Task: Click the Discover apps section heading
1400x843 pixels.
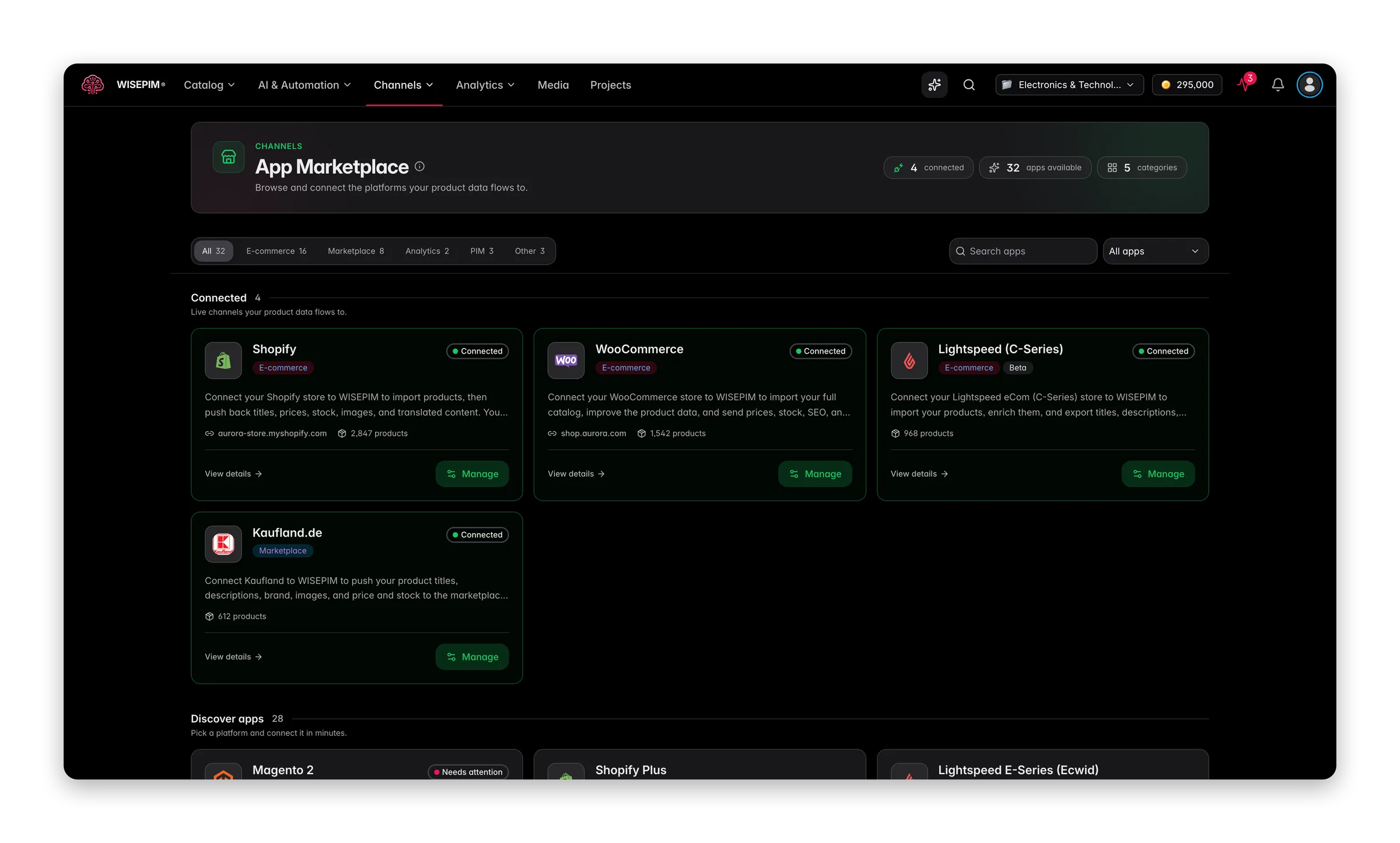Action: (227, 719)
